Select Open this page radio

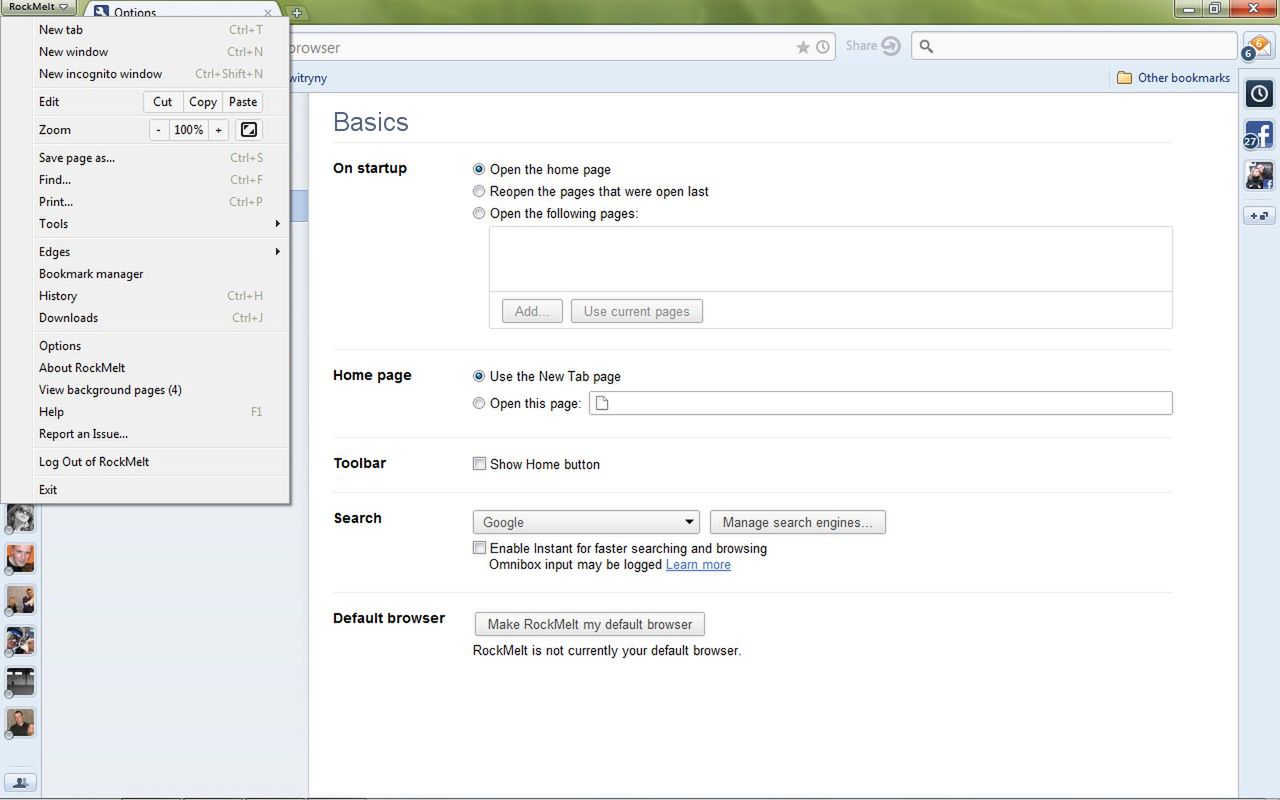pos(479,403)
